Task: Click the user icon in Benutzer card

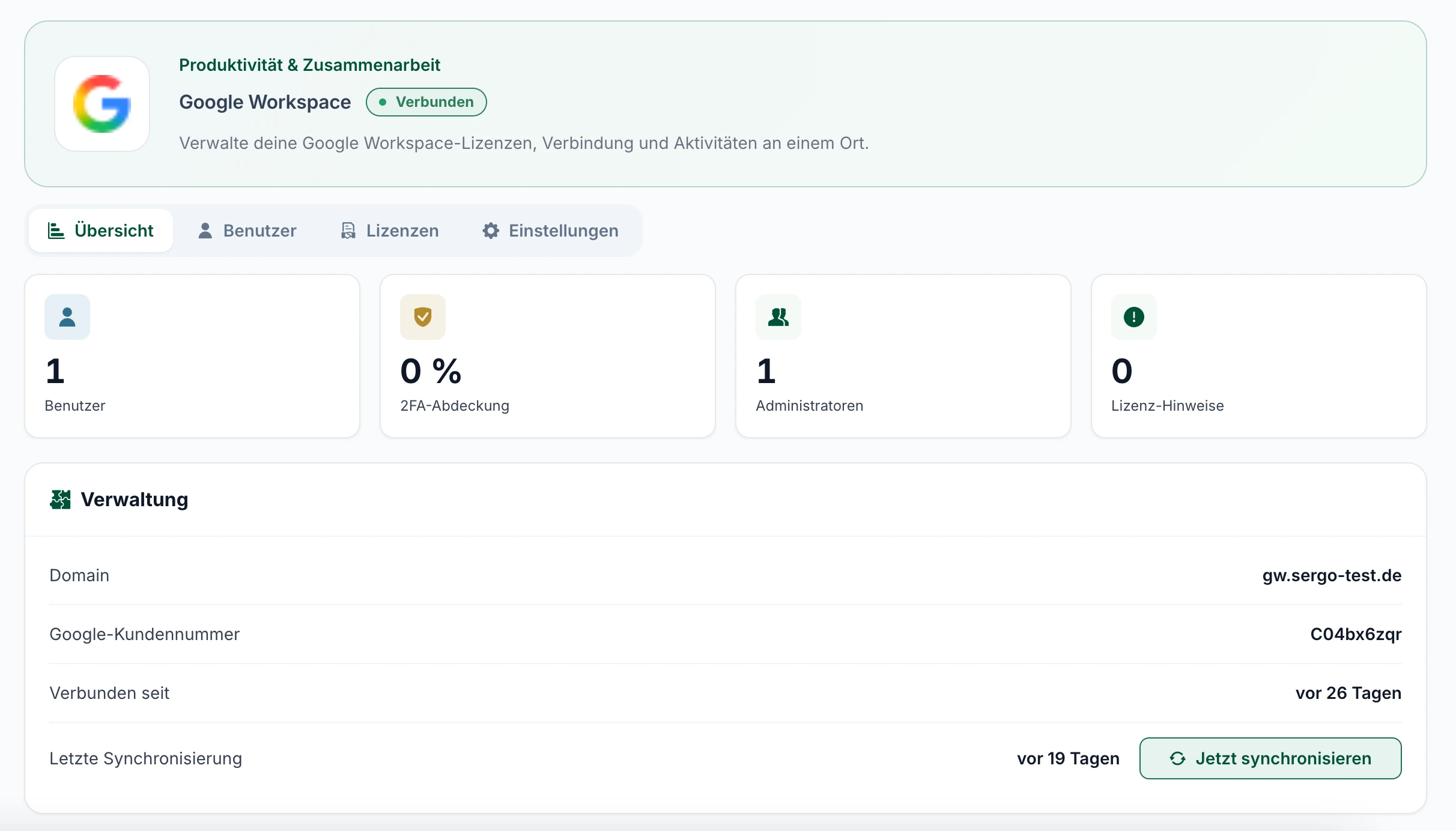Action: click(67, 317)
